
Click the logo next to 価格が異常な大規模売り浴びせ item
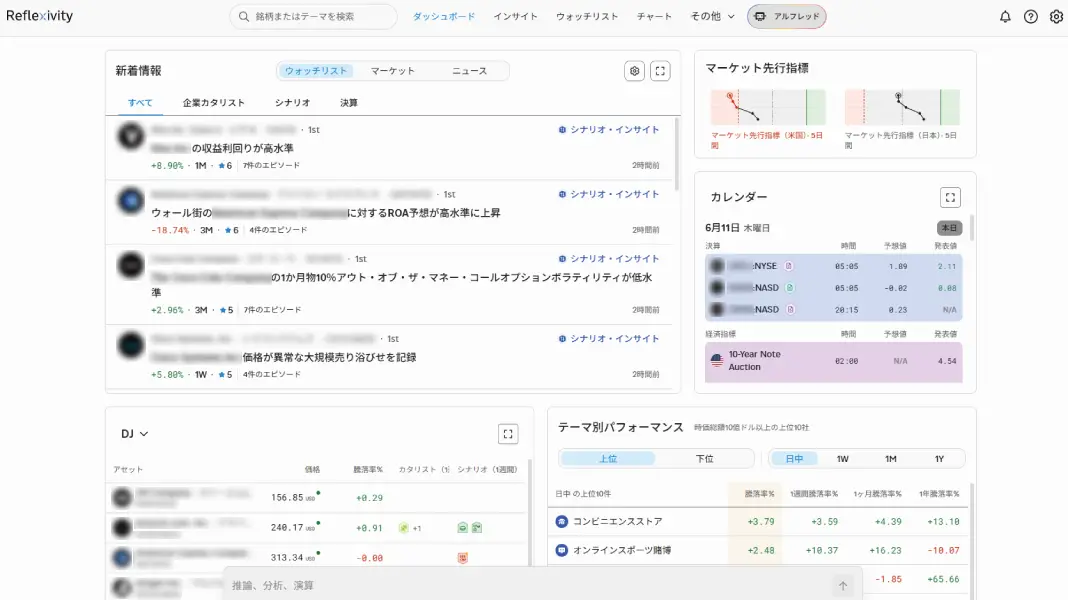[130, 345]
